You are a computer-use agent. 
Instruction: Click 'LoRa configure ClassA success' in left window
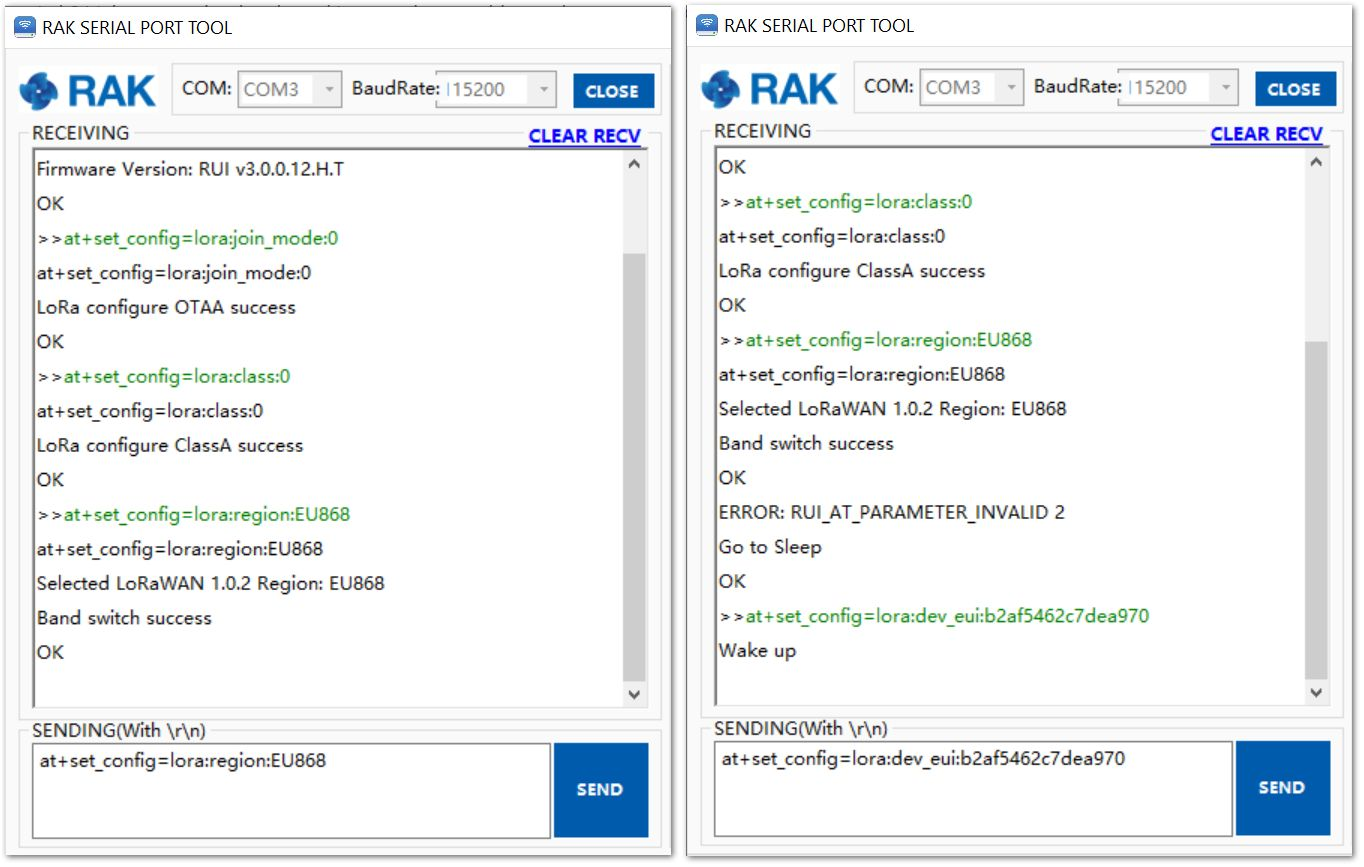(x=170, y=445)
